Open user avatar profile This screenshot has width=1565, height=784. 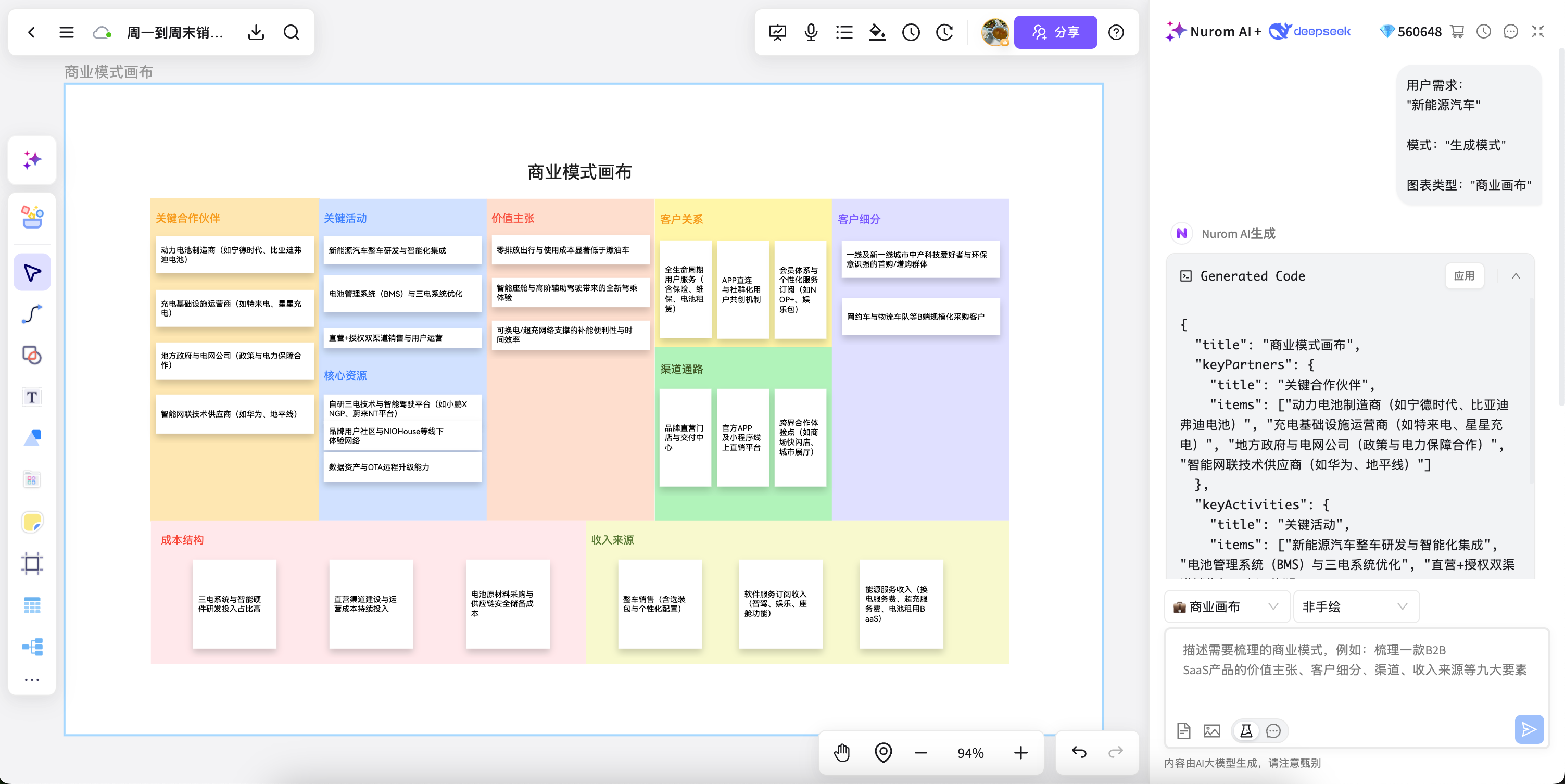pyautogui.click(x=995, y=32)
